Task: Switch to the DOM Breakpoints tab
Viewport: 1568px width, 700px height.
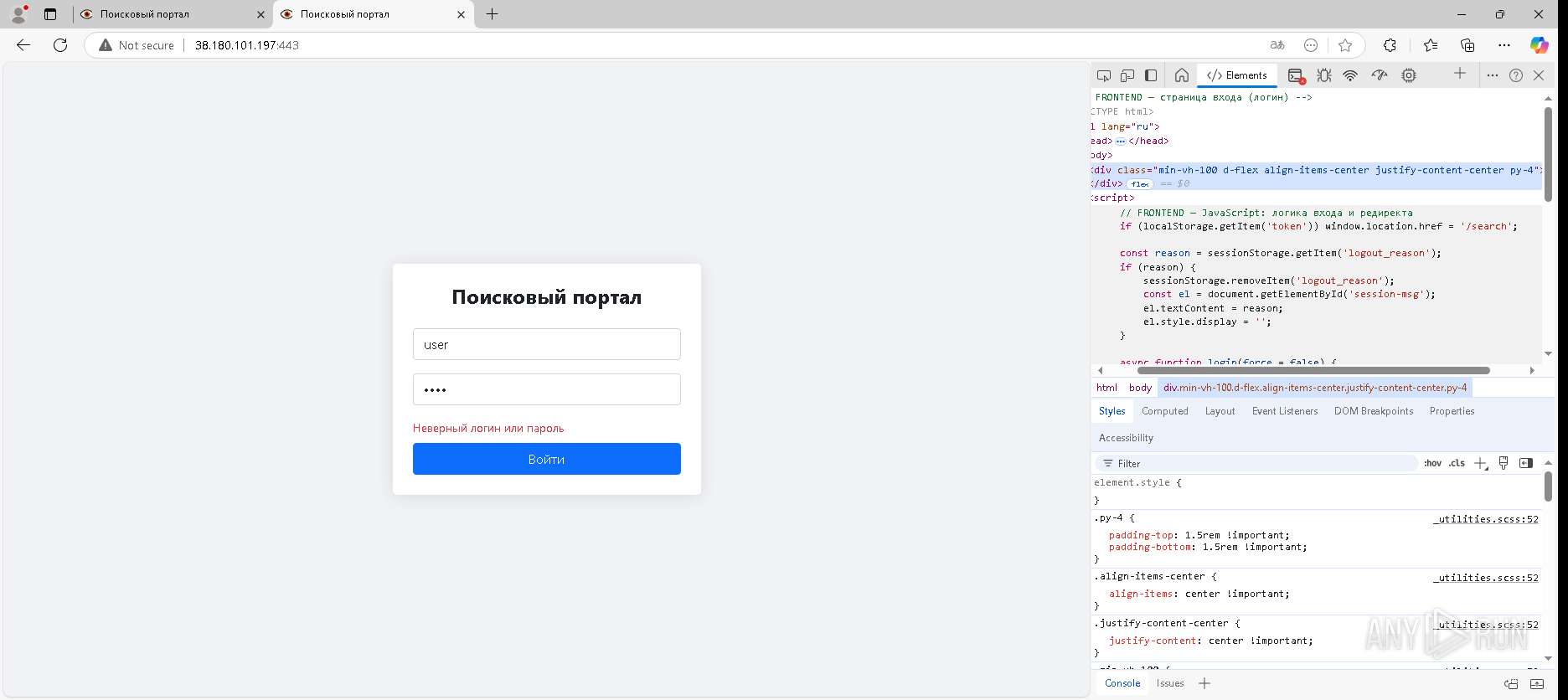Action: pyautogui.click(x=1374, y=411)
